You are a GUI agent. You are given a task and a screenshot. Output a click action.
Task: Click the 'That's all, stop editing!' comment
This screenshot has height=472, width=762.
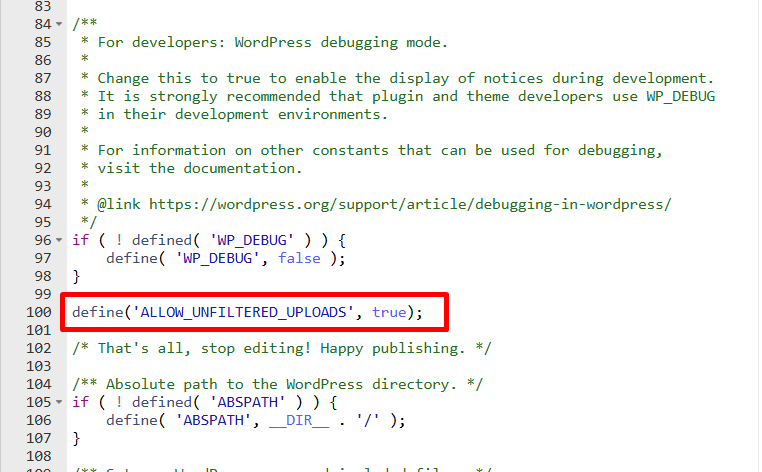point(281,348)
